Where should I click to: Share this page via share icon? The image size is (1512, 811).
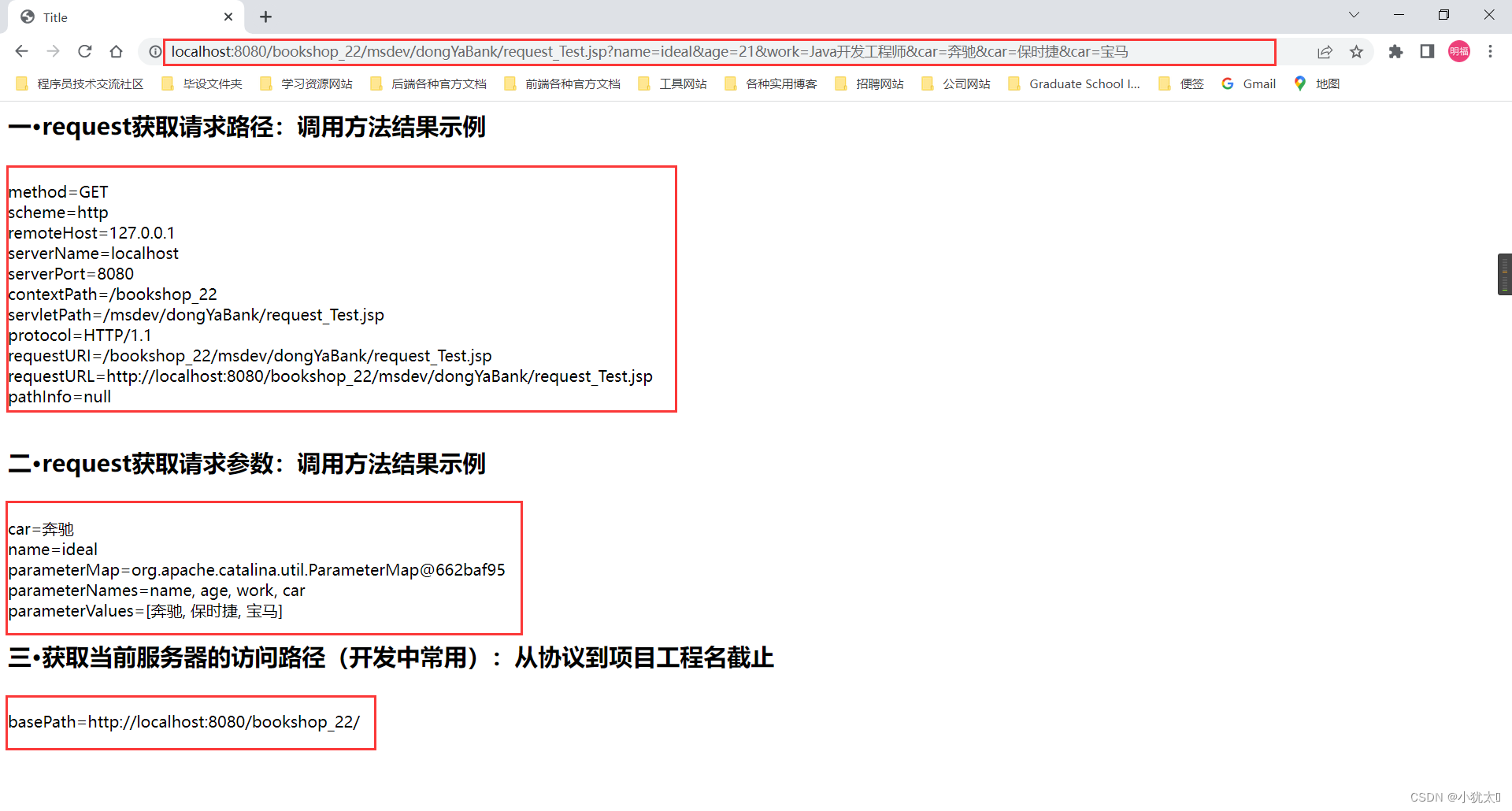coord(1325,52)
